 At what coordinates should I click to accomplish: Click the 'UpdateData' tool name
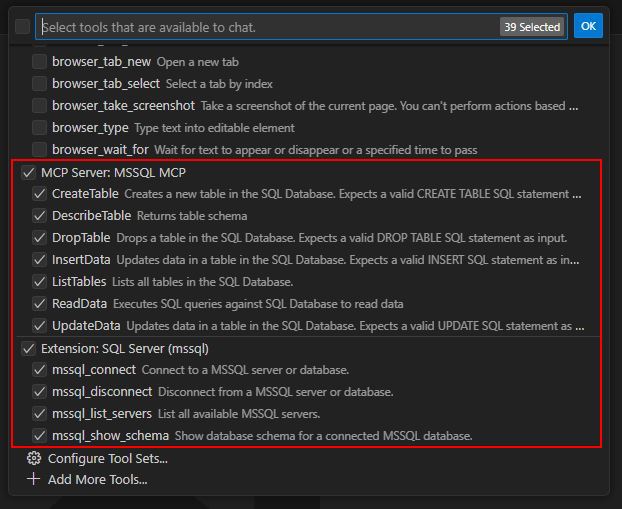86,326
